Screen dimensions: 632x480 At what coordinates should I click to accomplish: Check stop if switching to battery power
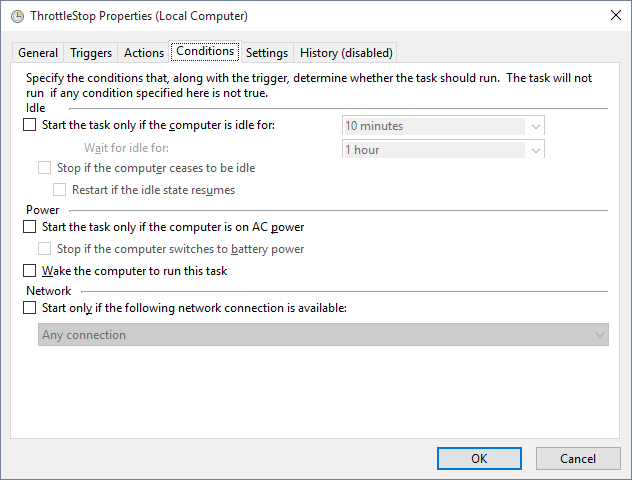point(44,249)
